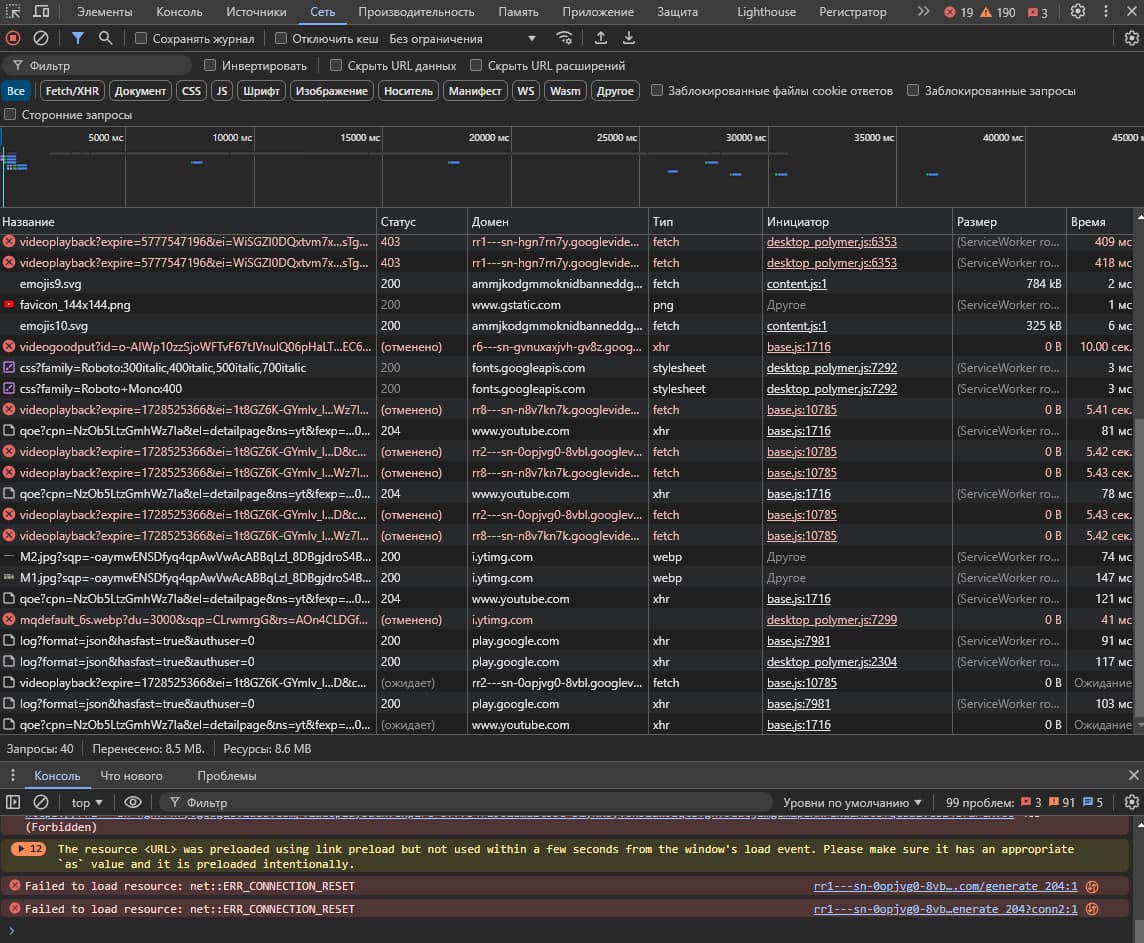Sort by Размер column header
Image resolution: width=1144 pixels, height=943 pixels.
pyautogui.click(x=1008, y=222)
